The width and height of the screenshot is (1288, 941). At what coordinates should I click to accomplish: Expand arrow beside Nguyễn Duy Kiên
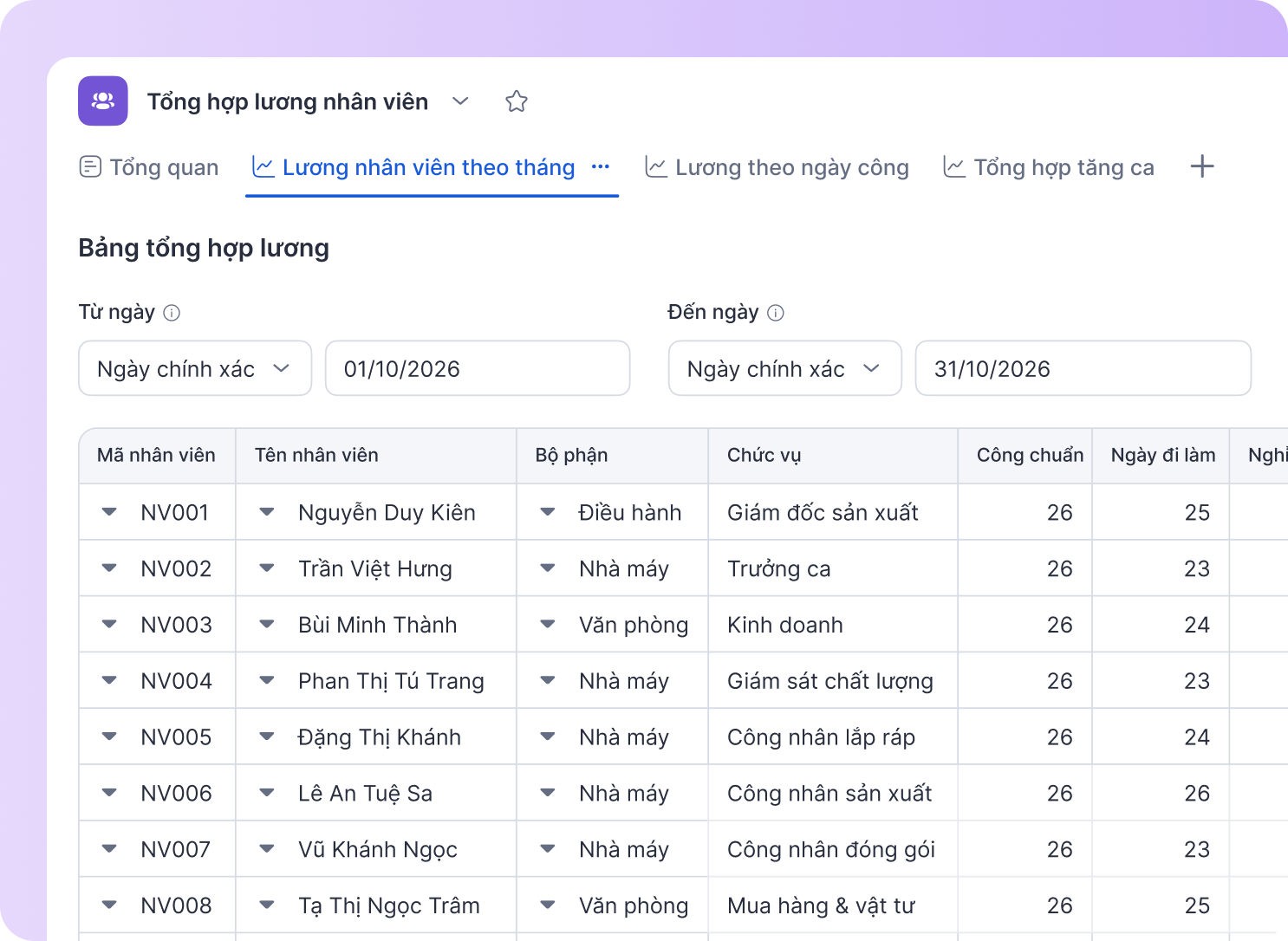pos(267,512)
